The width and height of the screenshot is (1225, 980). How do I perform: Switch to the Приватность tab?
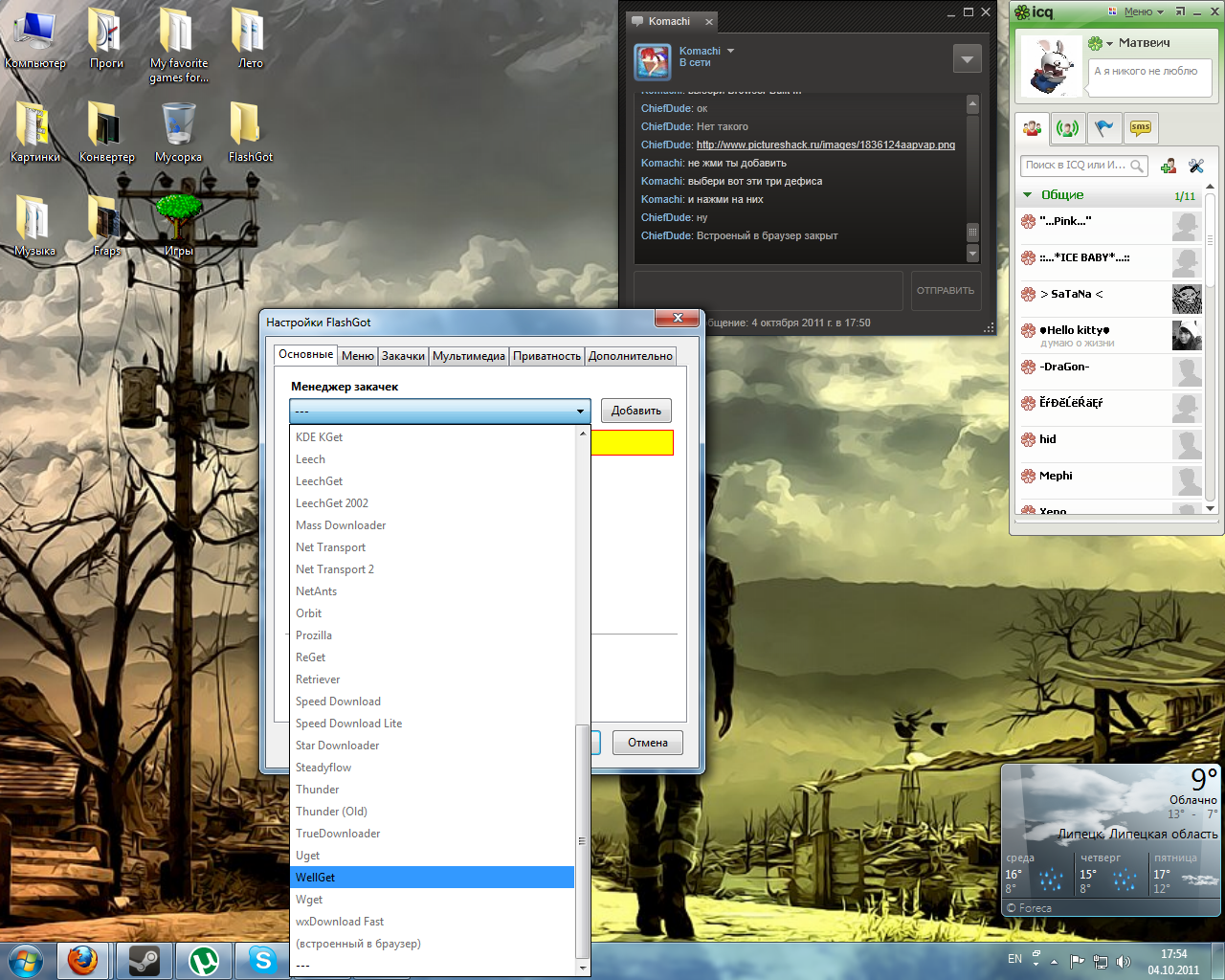point(546,356)
